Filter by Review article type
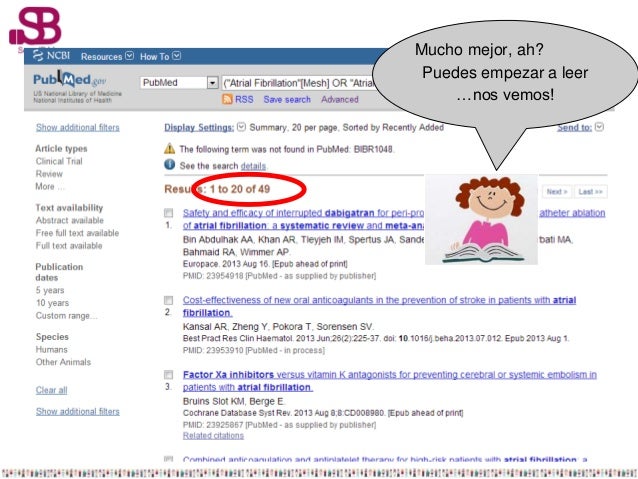This screenshot has width=638, height=479. click(x=49, y=174)
